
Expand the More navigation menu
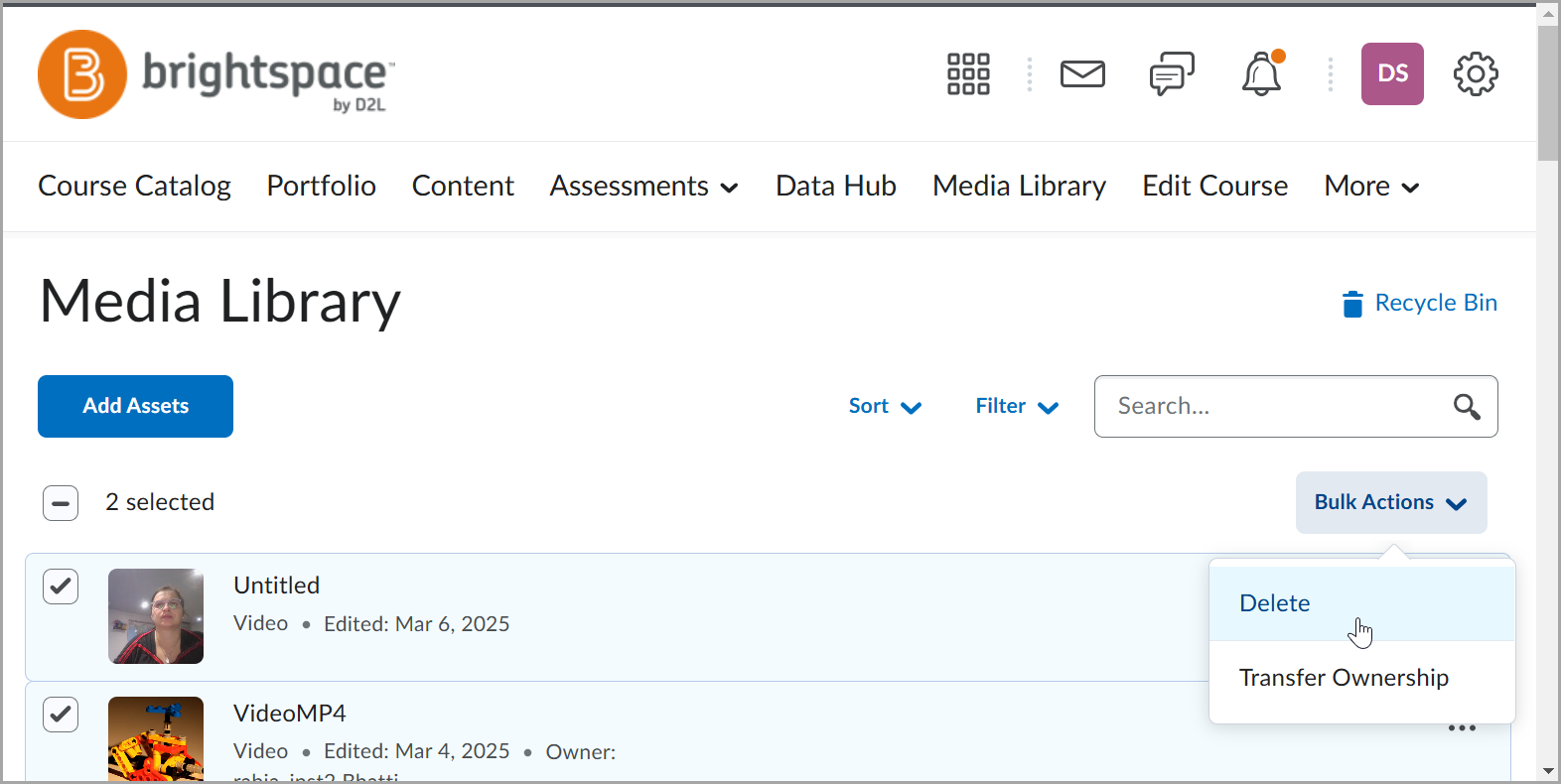tap(1372, 187)
